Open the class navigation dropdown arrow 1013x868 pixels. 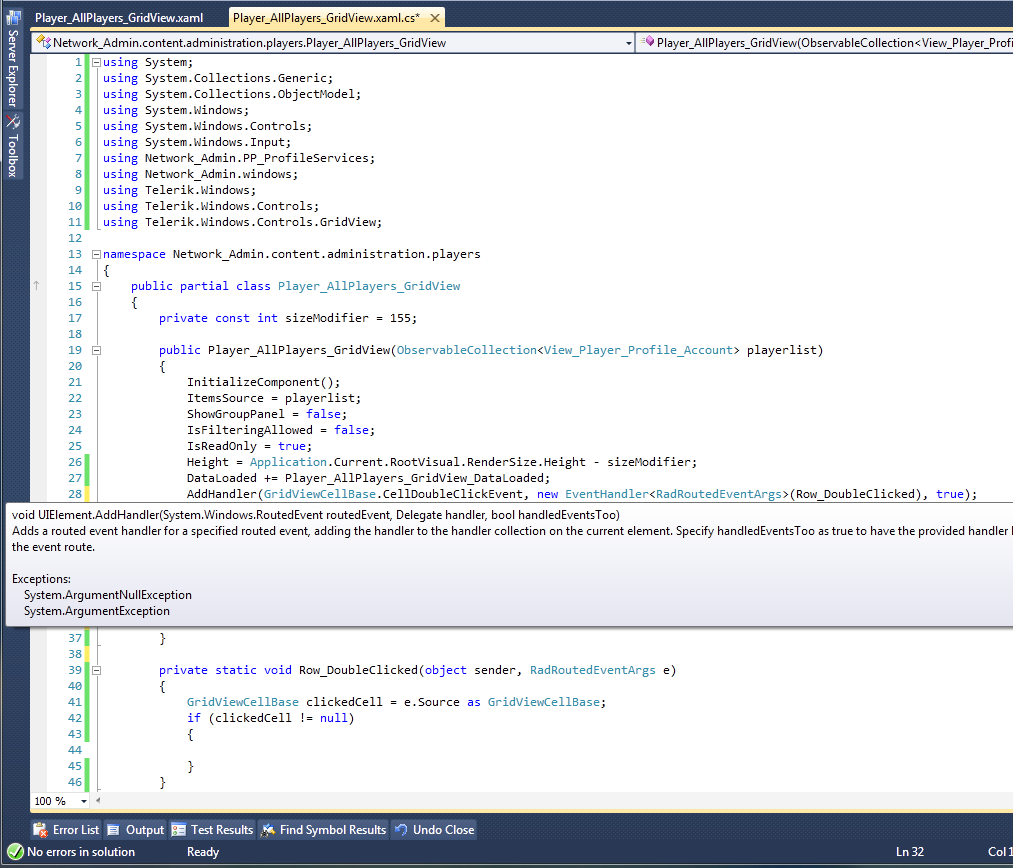pos(628,43)
